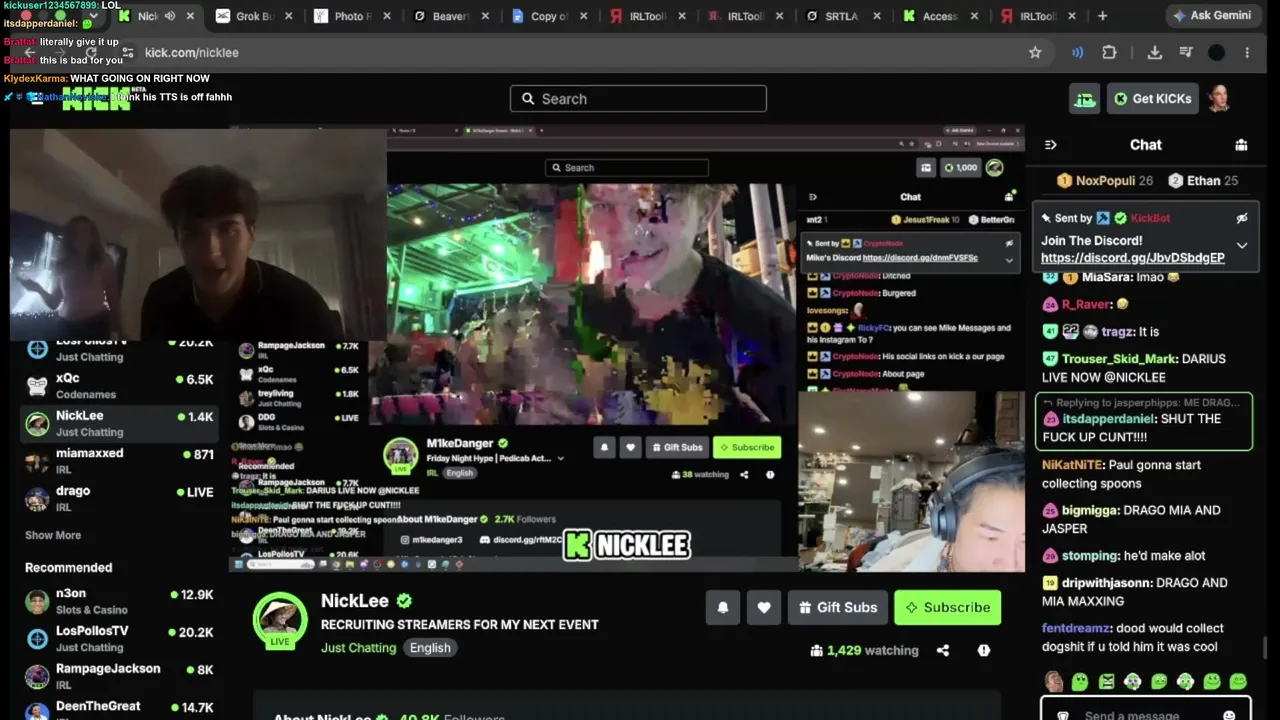Close the Grok browser tab

pos(289,16)
